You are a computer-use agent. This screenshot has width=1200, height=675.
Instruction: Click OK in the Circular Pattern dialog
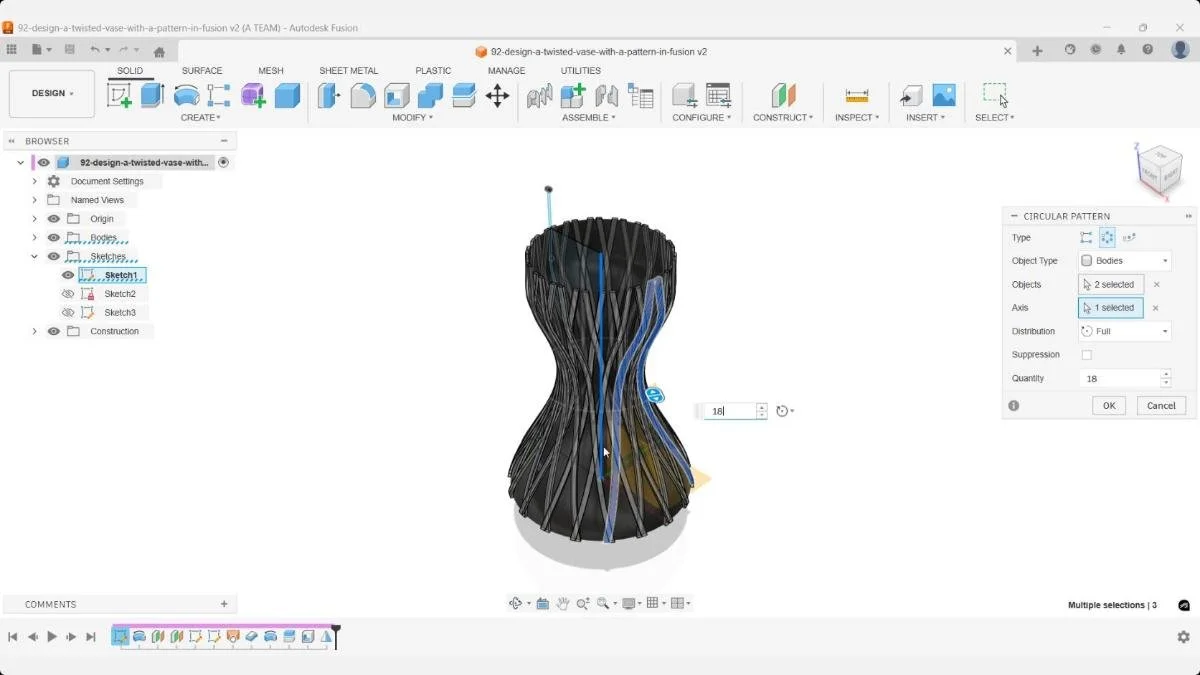coord(1108,405)
